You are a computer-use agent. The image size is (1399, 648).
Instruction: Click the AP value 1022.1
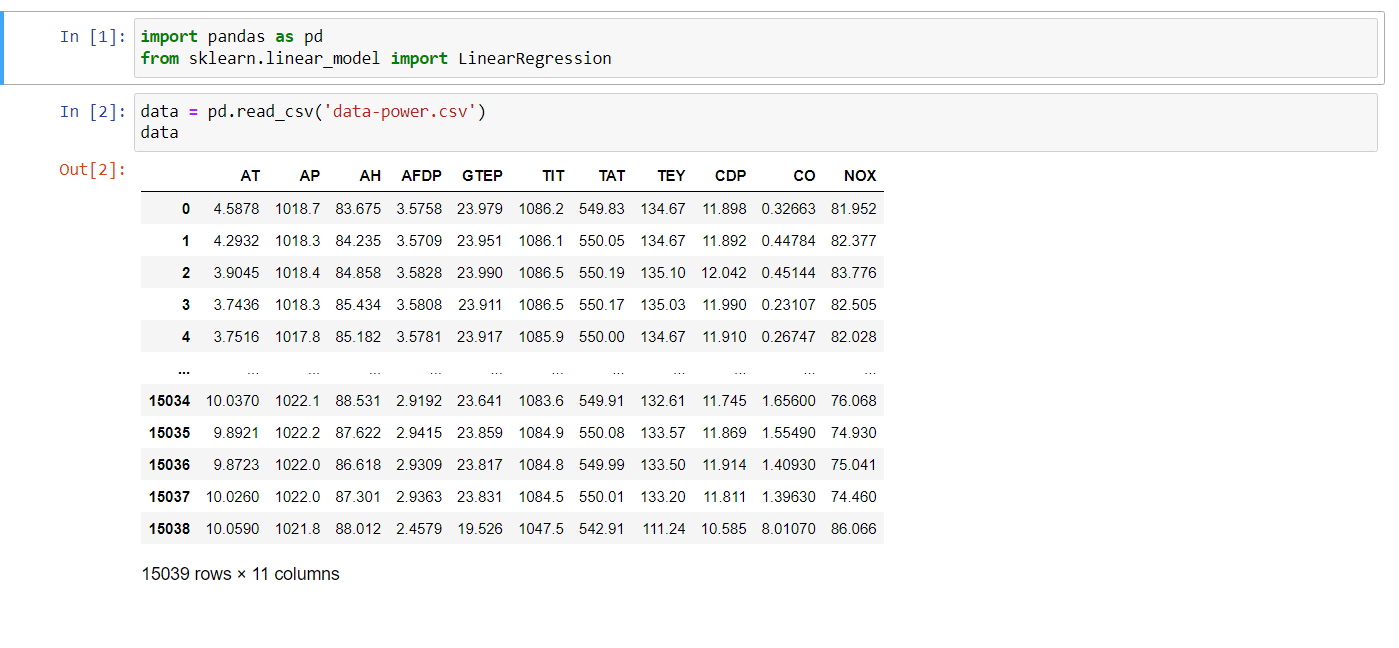click(x=298, y=401)
